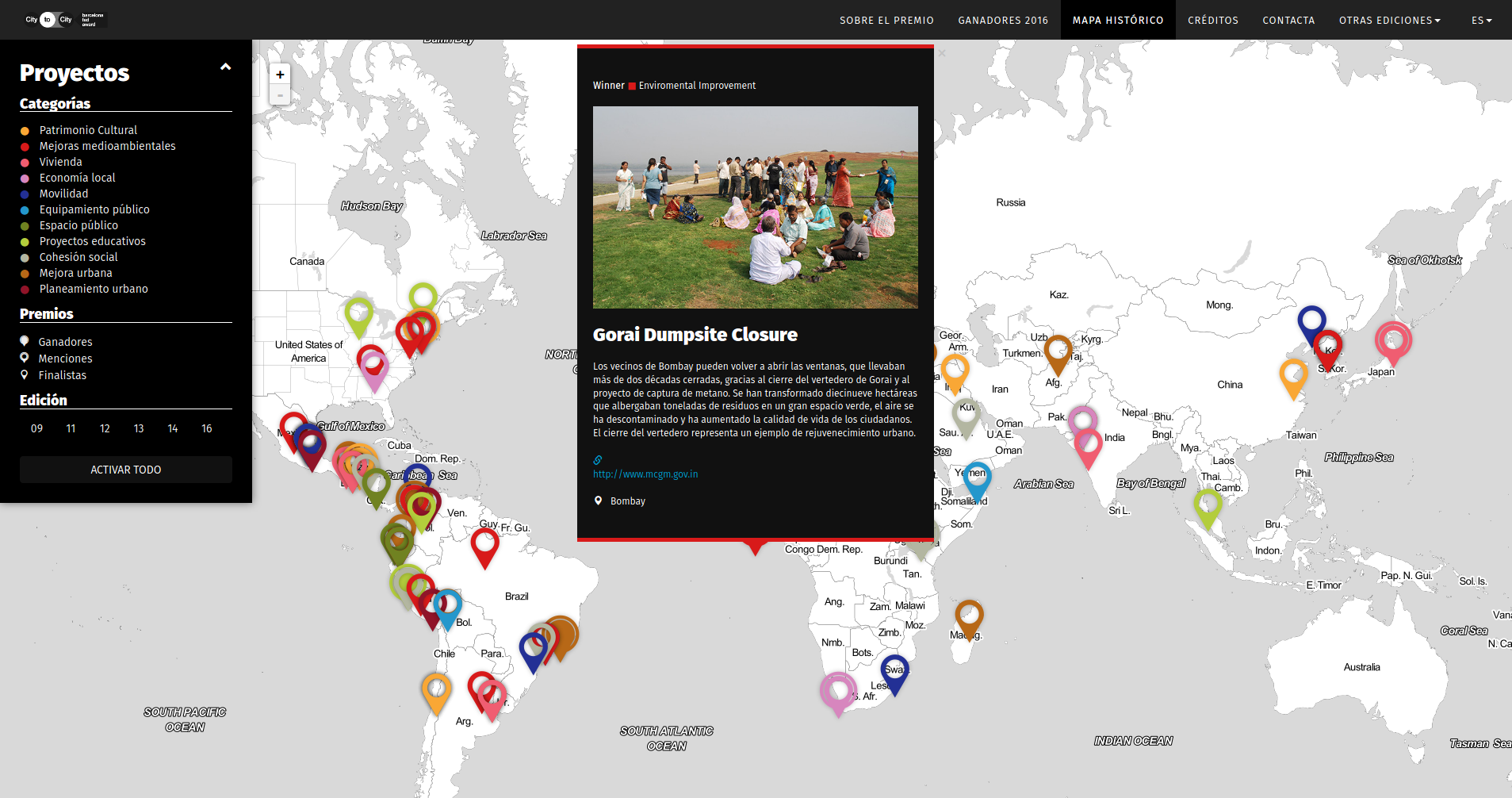The height and width of the screenshot is (798, 1512).
Task: Select the orange pin over Chile
Action: [x=436, y=689]
